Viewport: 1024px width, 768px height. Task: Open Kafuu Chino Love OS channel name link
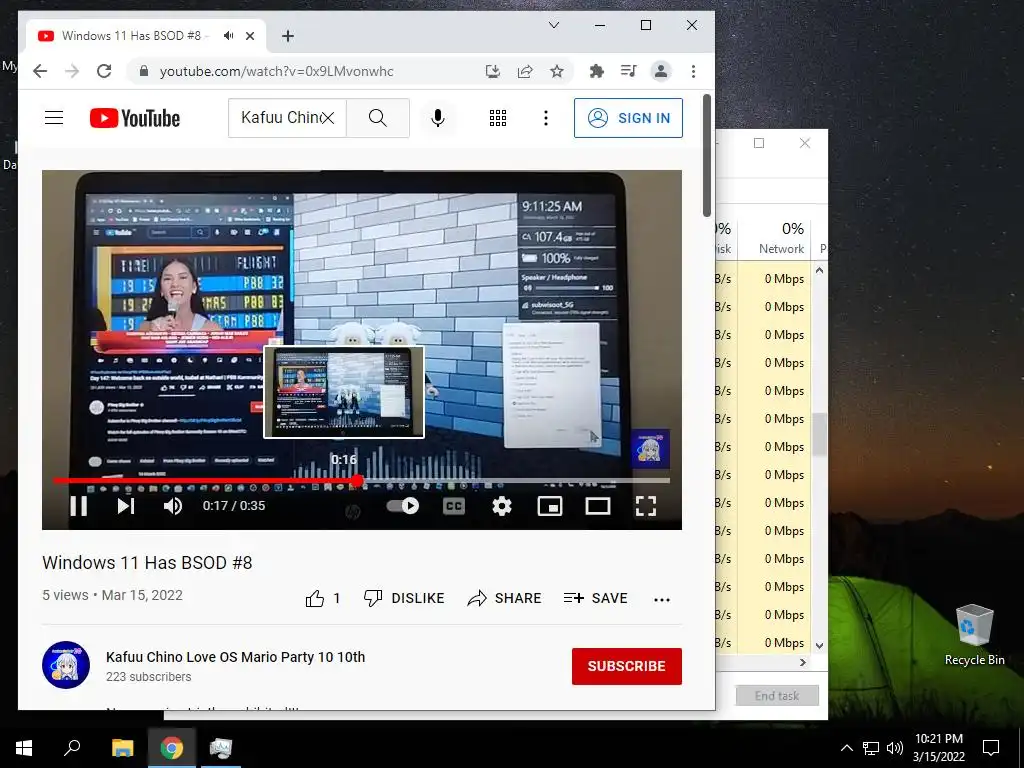236,657
